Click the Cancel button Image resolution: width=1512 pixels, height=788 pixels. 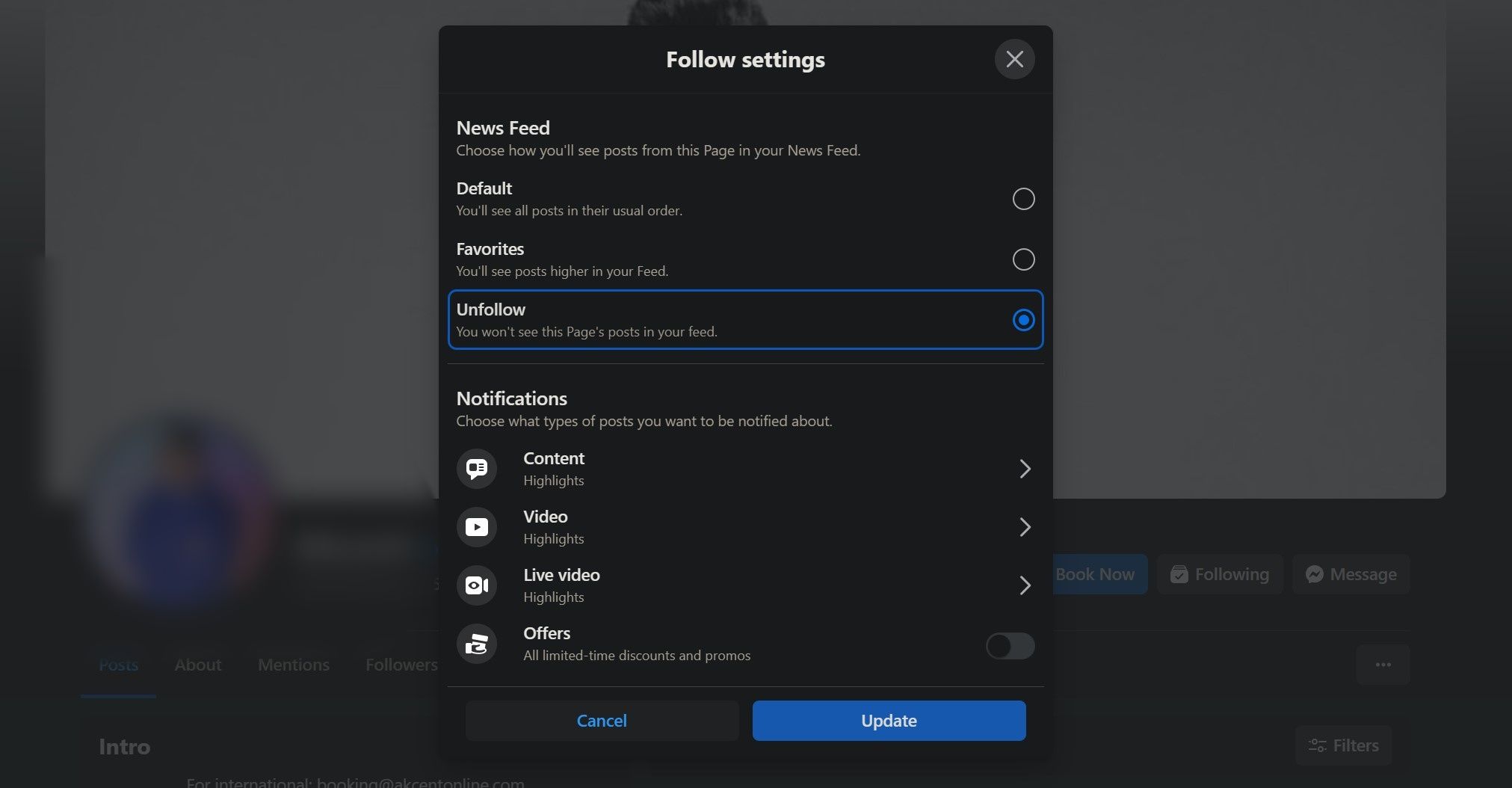pyautogui.click(x=602, y=720)
